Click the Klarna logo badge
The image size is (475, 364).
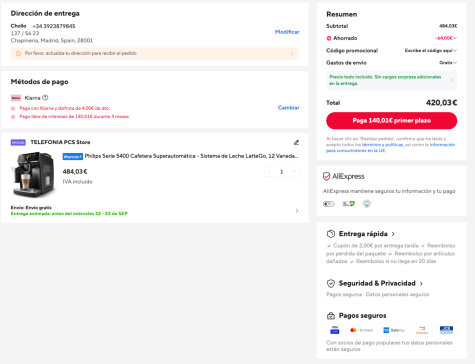(x=16, y=98)
